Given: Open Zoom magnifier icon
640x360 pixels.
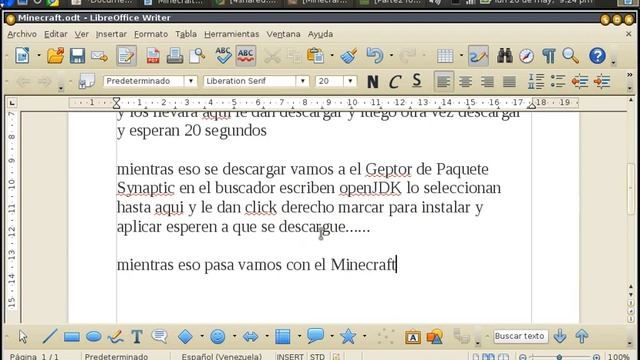Looking at the screenshot, I should click(x=570, y=56).
